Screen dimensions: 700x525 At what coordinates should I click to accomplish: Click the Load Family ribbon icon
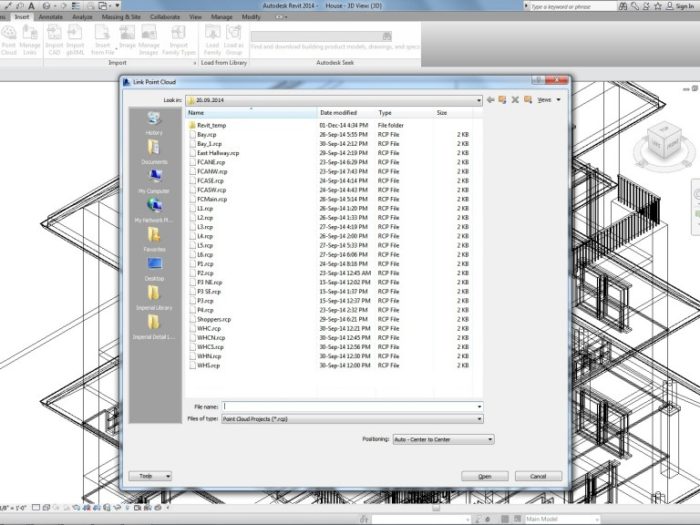[212, 40]
